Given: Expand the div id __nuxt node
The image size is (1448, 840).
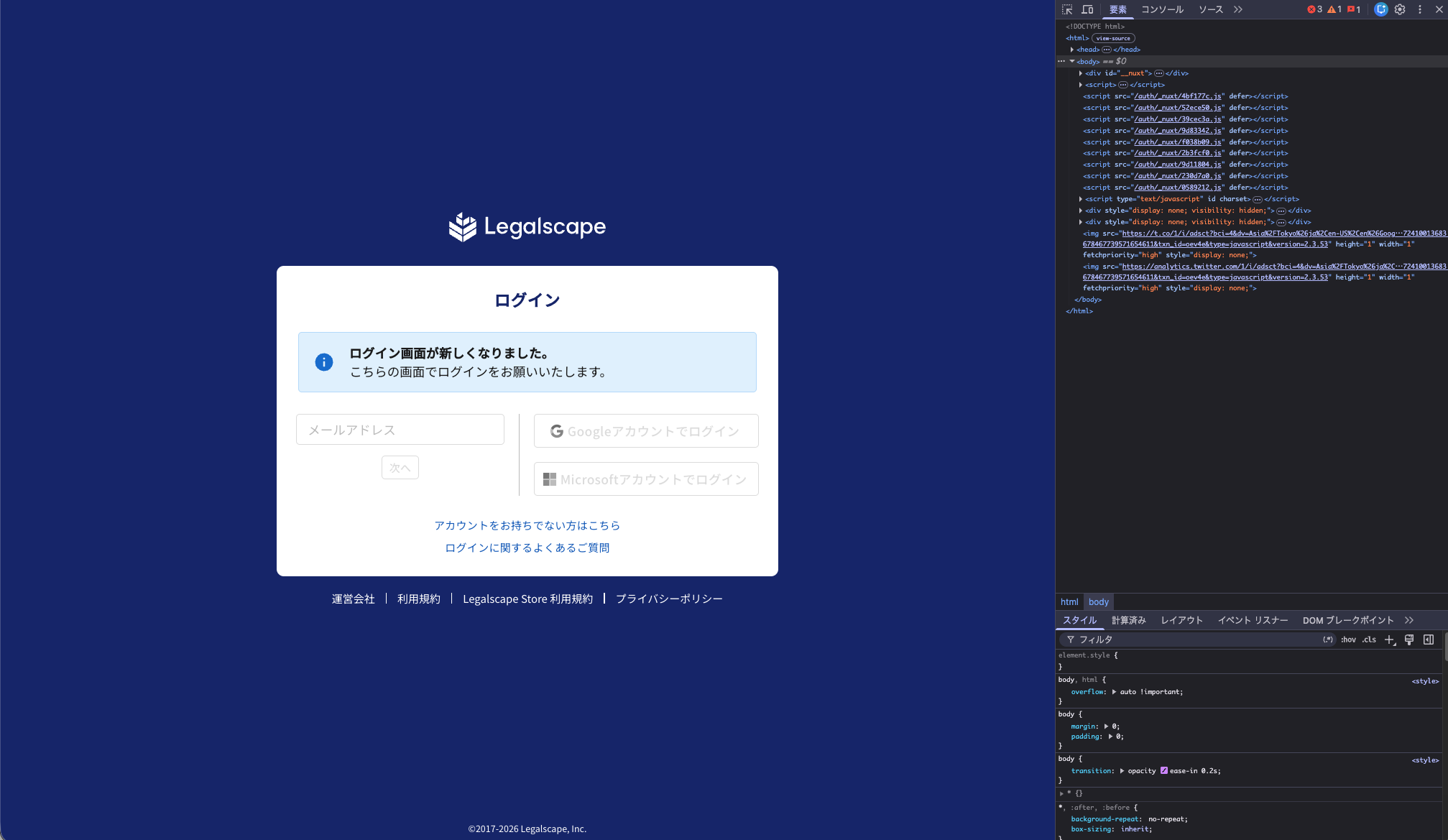Looking at the screenshot, I should [x=1081, y=73].
